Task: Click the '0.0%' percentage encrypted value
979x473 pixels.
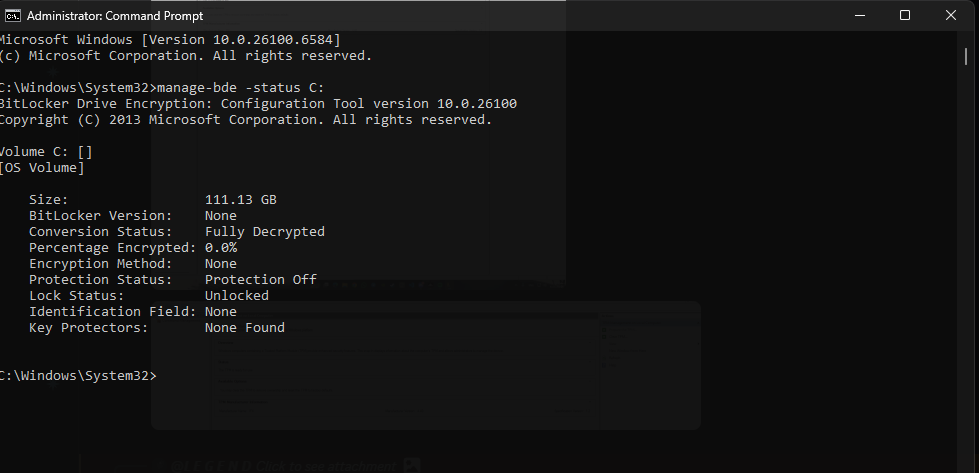Action: tap(221, 248)
